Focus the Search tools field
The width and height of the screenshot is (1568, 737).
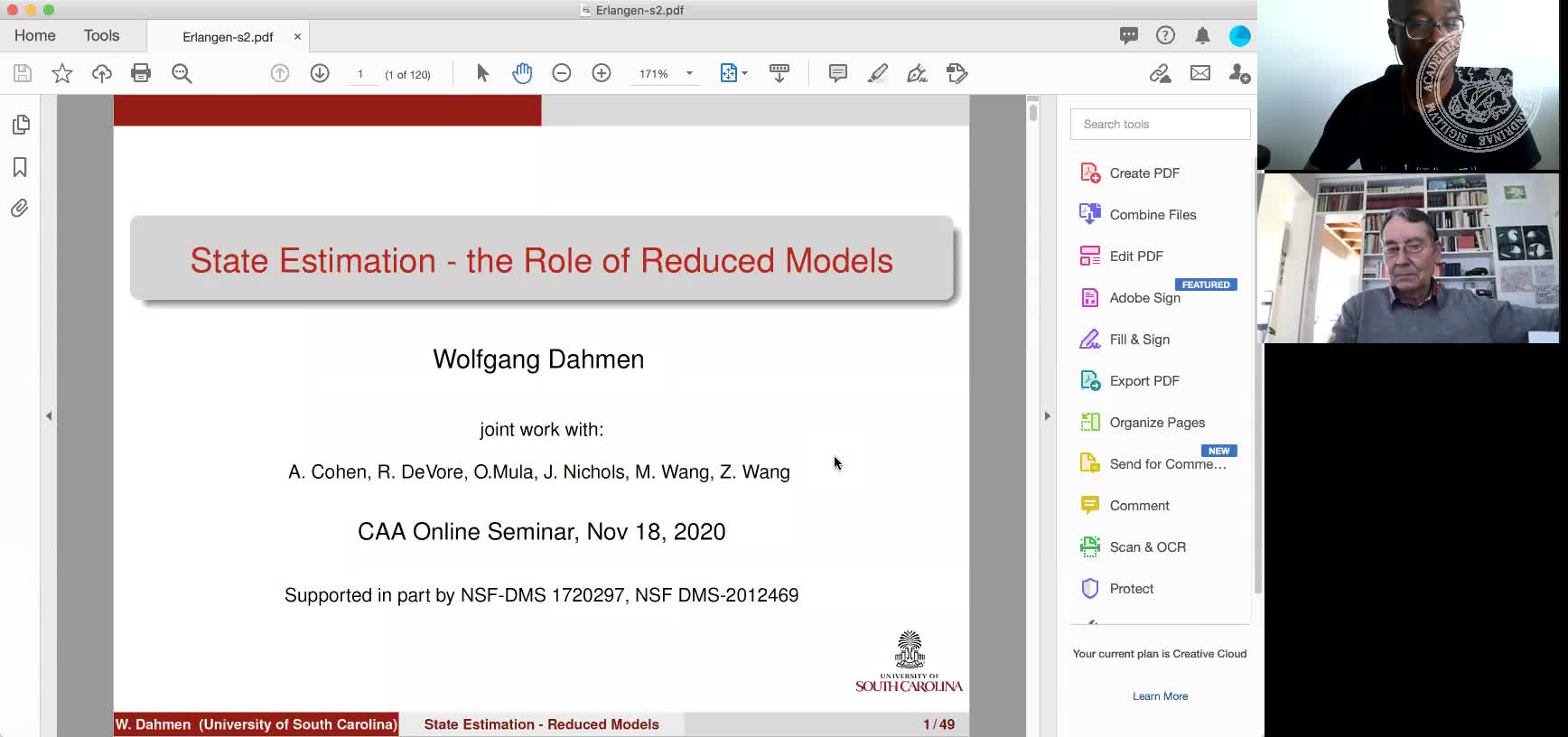[1160, 125]
